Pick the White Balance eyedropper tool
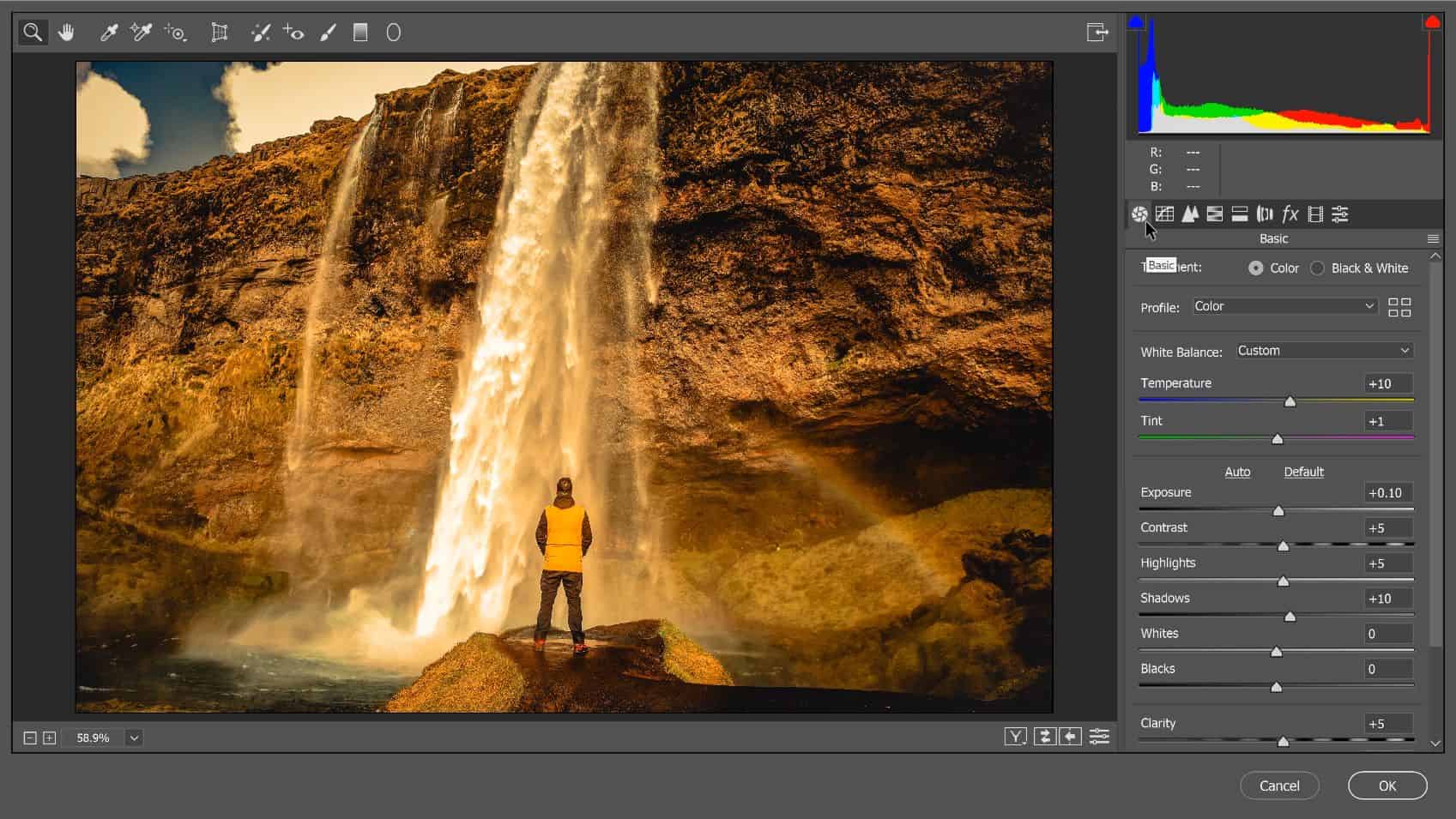The height and width of the screenshot is (819, 1456). (x=109, y=33)
